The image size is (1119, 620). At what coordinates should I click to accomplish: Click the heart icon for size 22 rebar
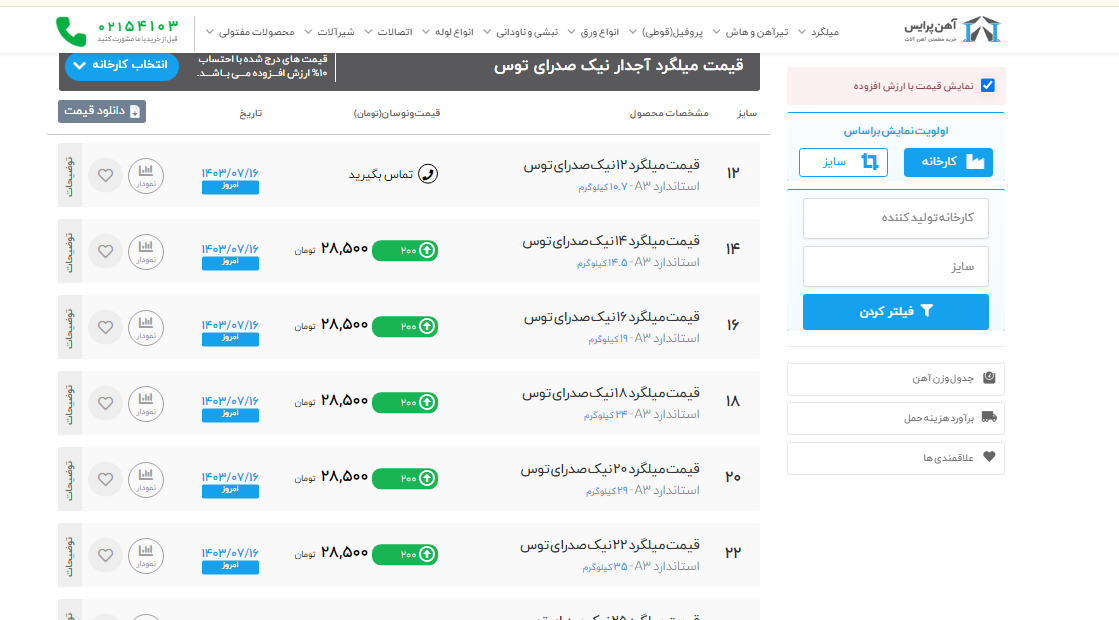[105, 555]
